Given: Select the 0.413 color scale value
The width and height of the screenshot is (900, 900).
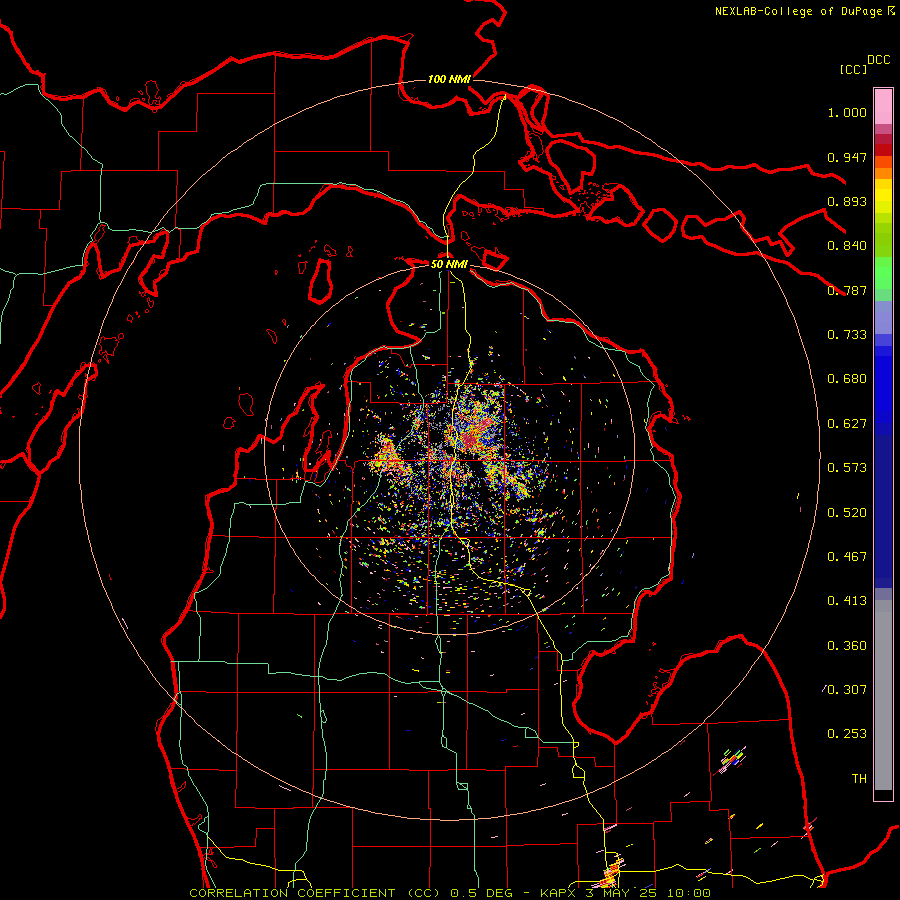Looking at the screenshot, I should tap(847, 601).
